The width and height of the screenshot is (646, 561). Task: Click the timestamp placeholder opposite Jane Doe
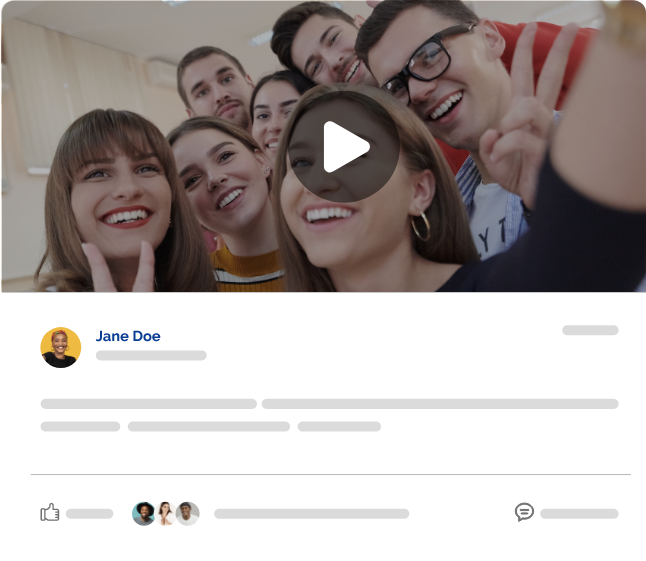pyautogui.click(x=590, y=330)
